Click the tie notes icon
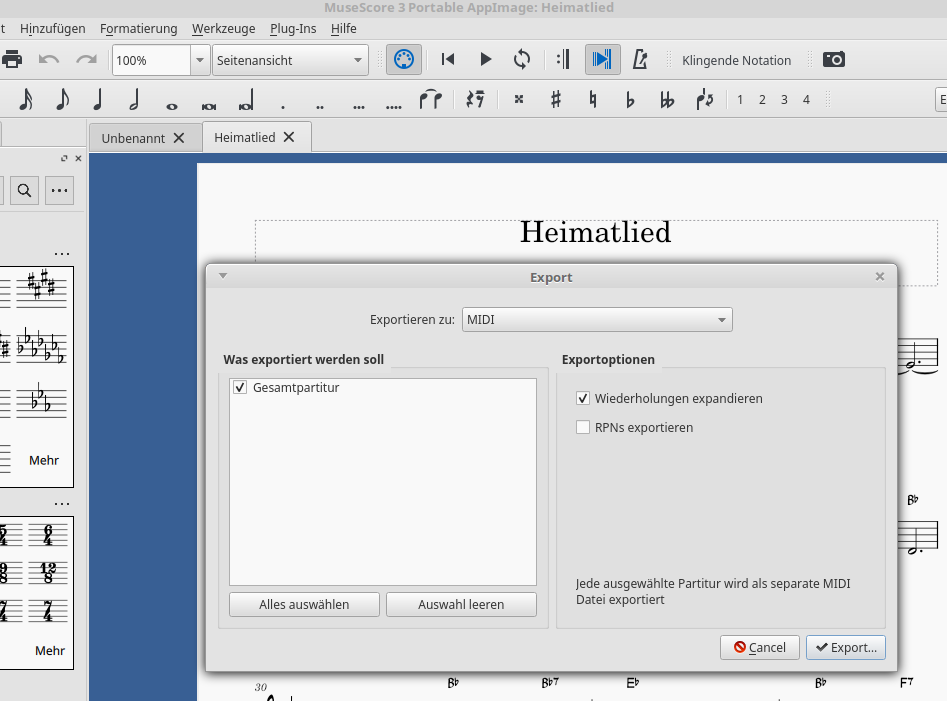The image size is (947, 701). (x=431, y=99)
